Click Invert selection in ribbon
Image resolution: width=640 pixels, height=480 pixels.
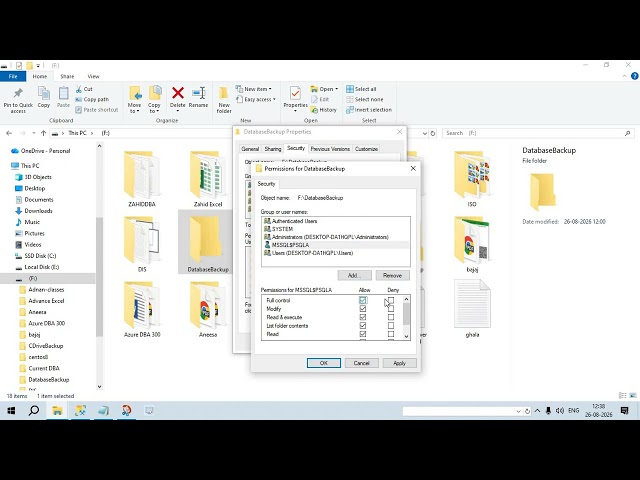pos(369,110)
